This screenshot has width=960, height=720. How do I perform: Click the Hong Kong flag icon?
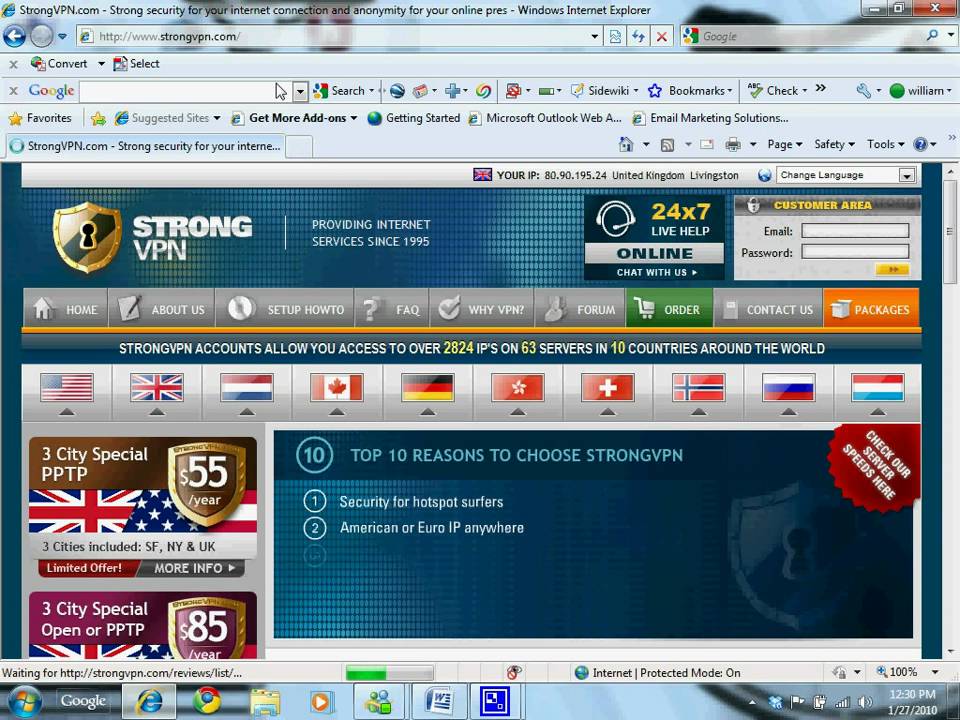tap(518, 388)
